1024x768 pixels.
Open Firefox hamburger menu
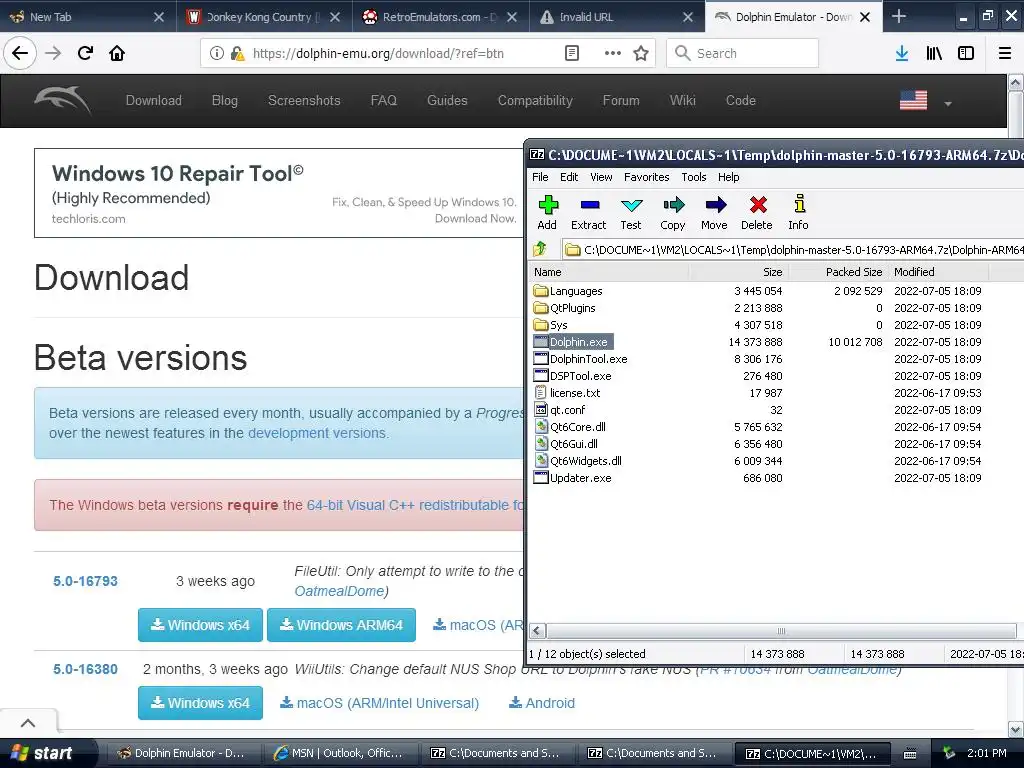(1005, 53)
